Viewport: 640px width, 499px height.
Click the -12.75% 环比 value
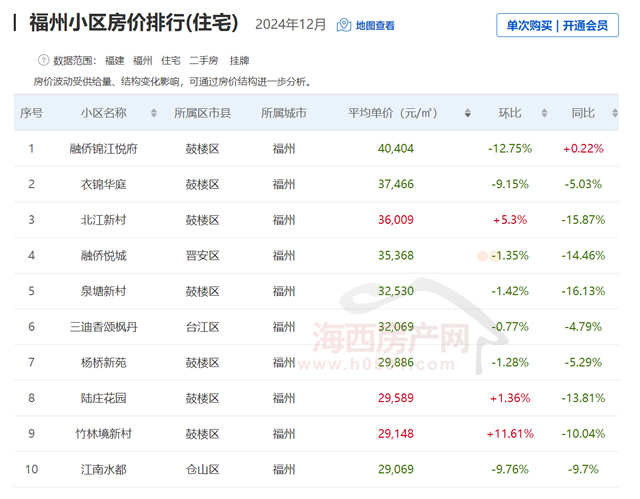point(510,149)
